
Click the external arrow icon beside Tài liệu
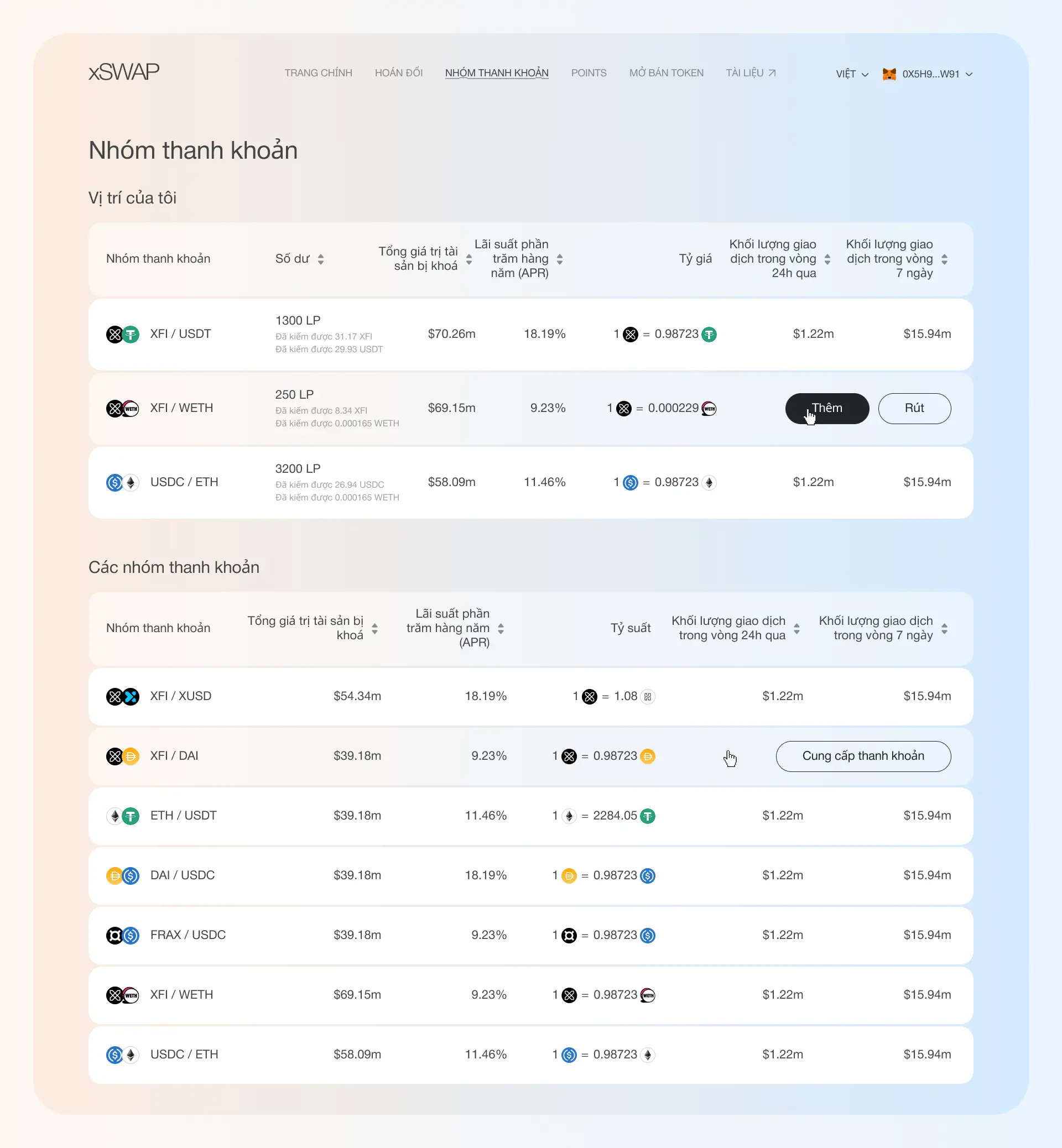[772, 73]
